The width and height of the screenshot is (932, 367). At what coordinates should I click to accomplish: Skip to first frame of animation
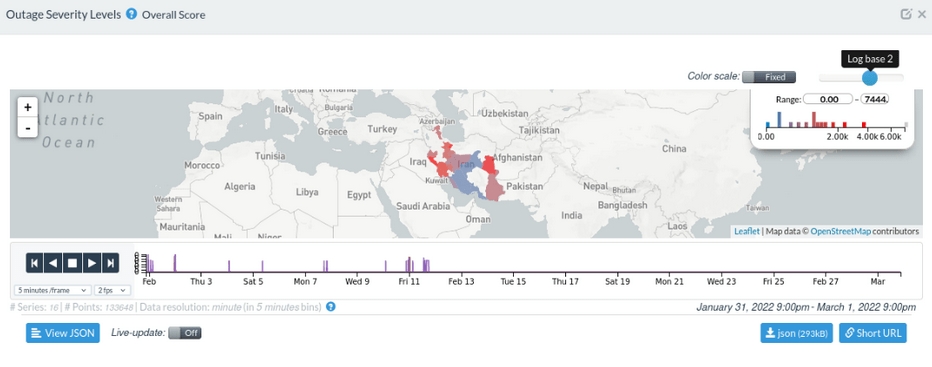click(x=35, y=262)
